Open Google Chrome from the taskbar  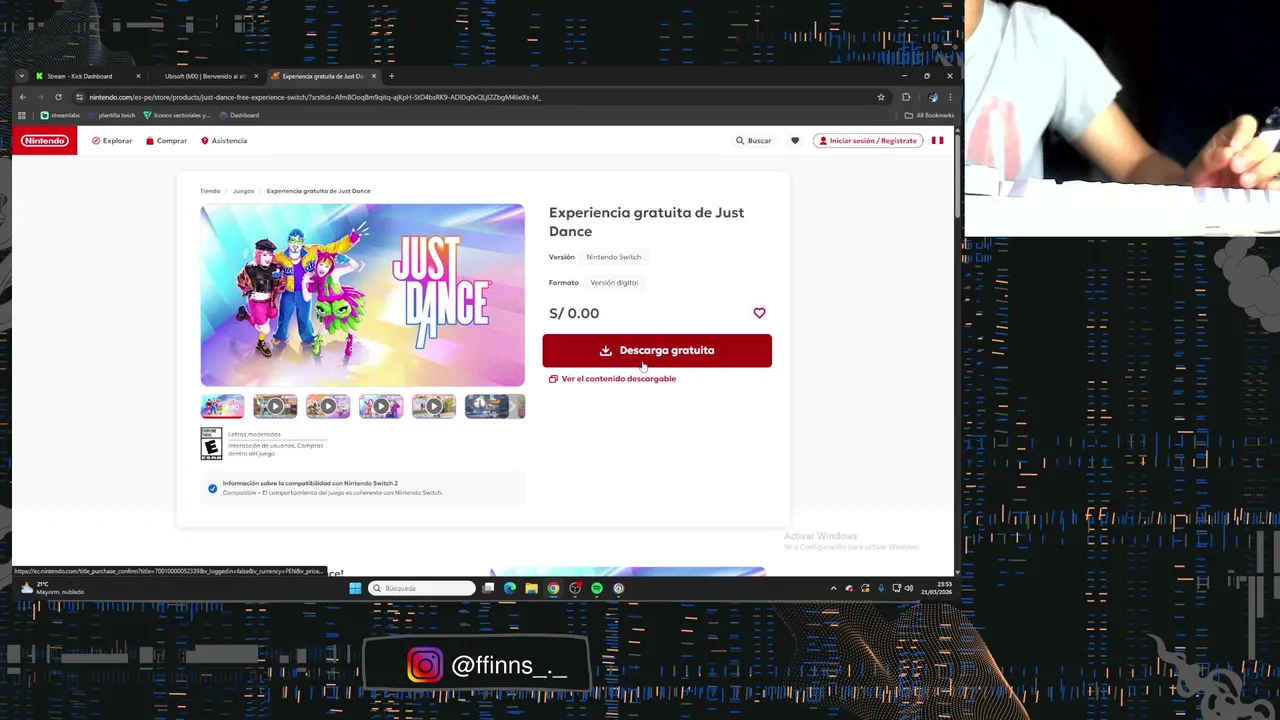tap(553, 588)
